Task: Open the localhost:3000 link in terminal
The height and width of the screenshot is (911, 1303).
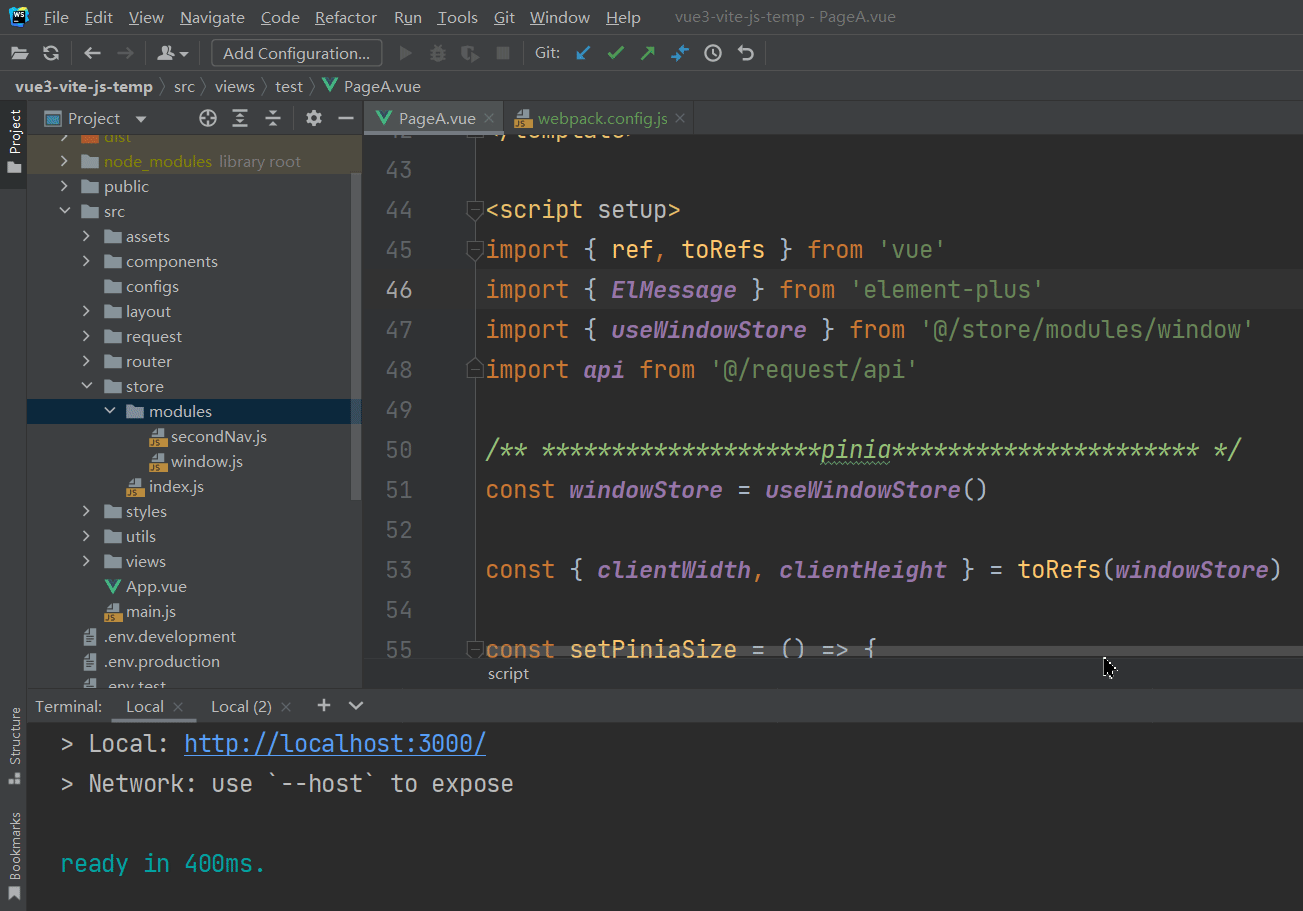Action: [x=335, y=744]
